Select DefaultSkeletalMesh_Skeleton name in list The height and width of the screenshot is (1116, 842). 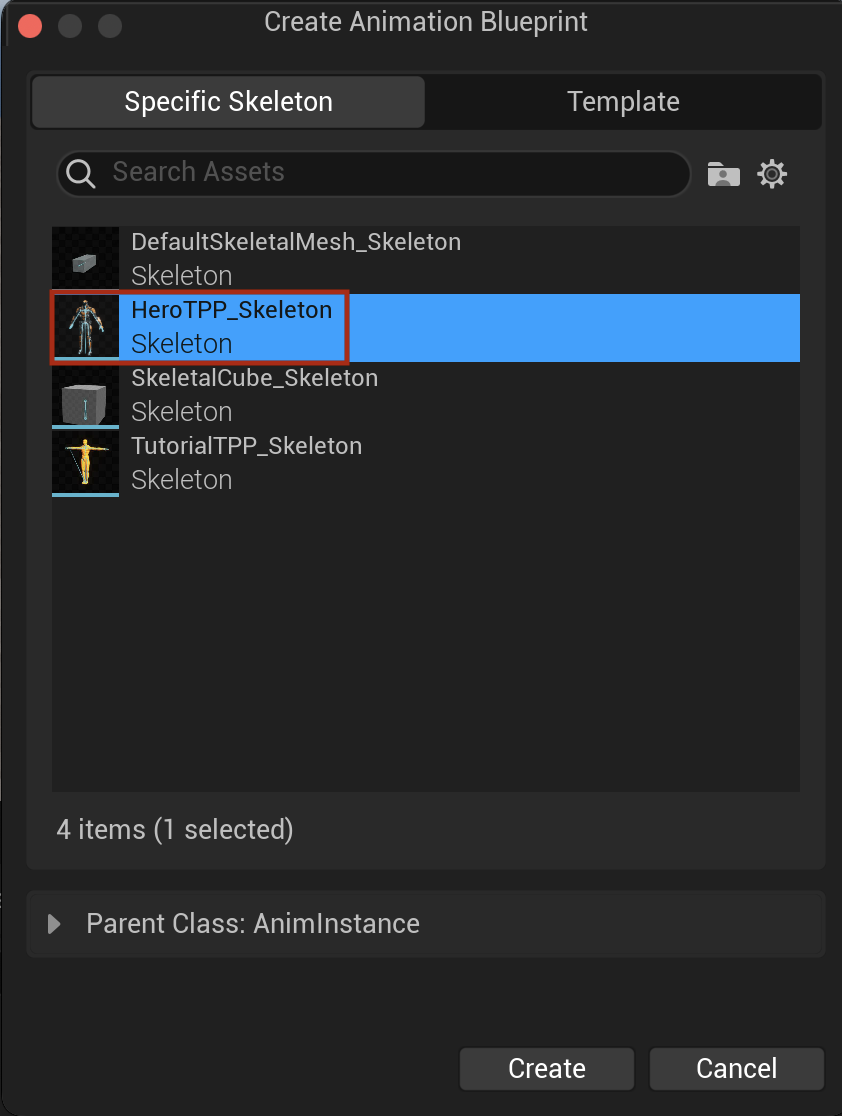click(x=296, y=242)
